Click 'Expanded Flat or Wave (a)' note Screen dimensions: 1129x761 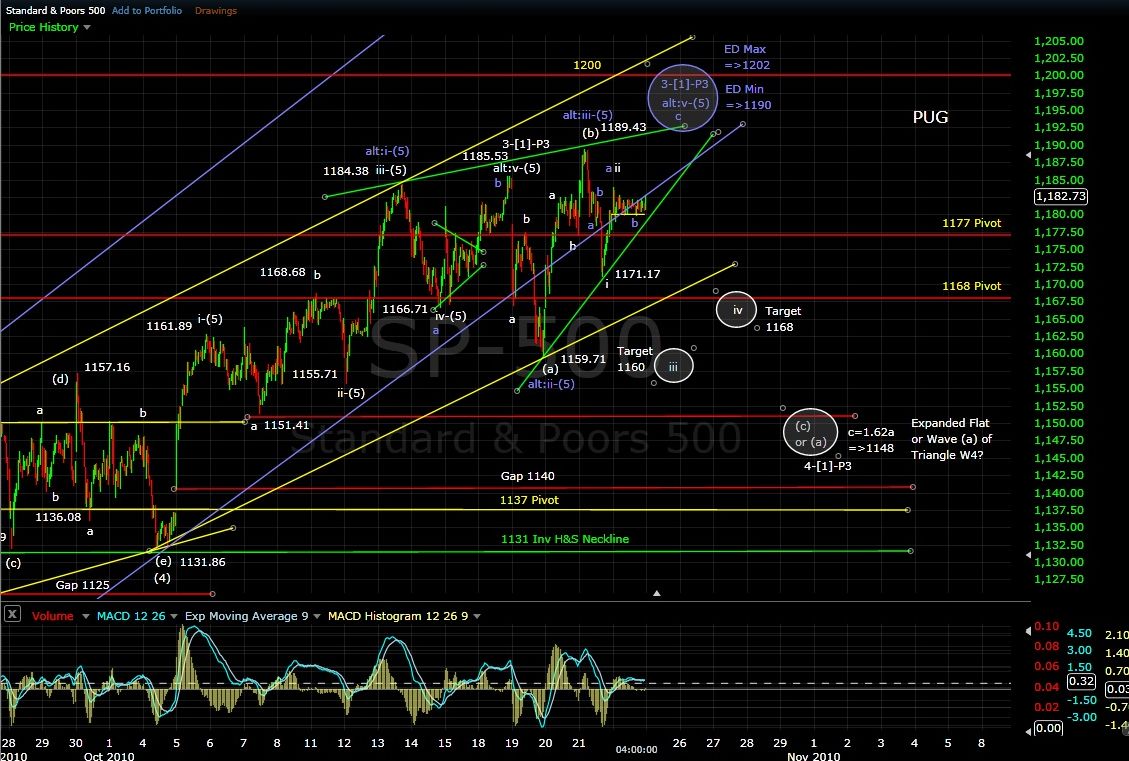pos(951,439)
